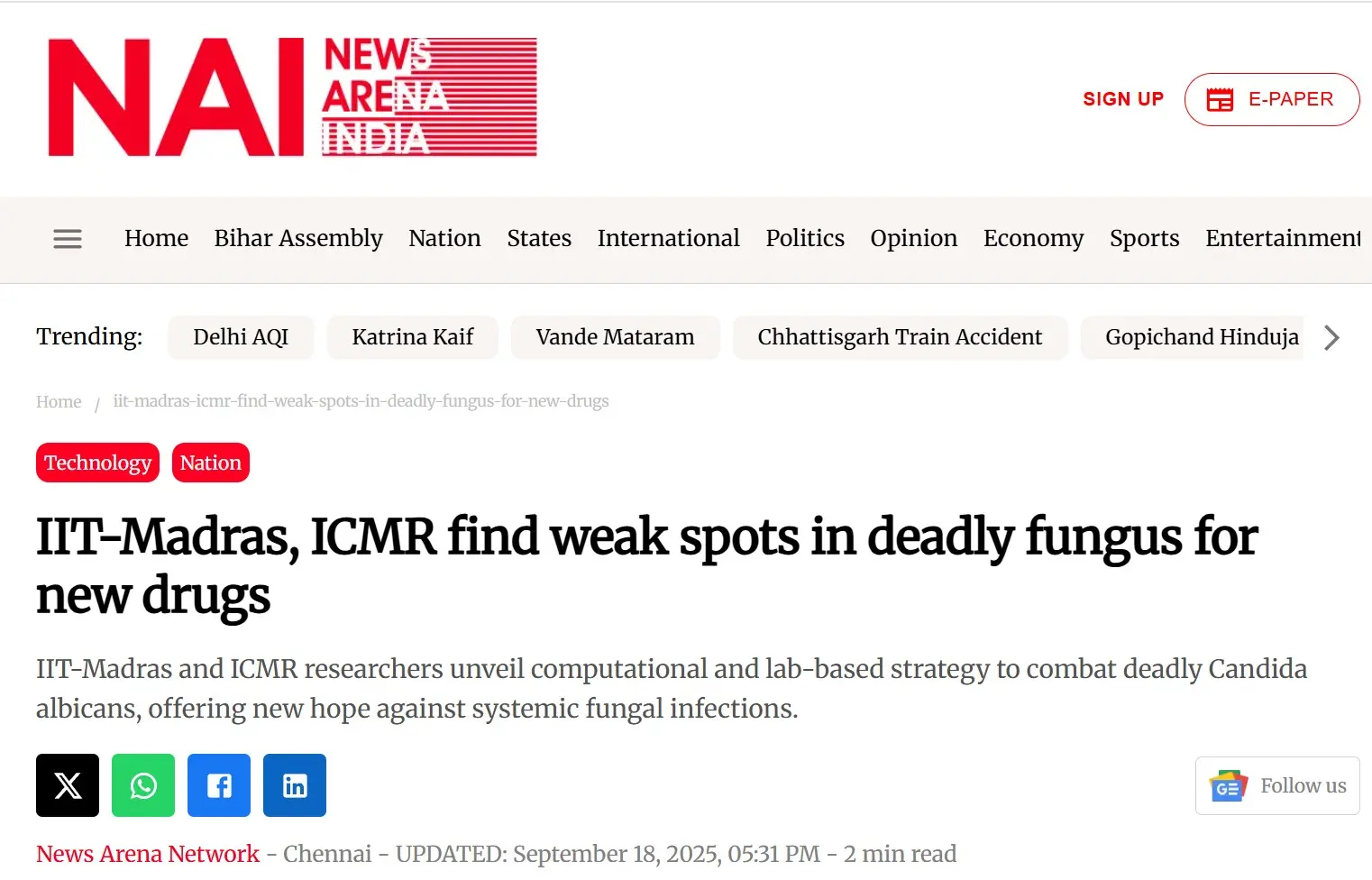Expand more trending topics with the right chevron
The image size is (1372, 880).
click(x=1331, y=337)
